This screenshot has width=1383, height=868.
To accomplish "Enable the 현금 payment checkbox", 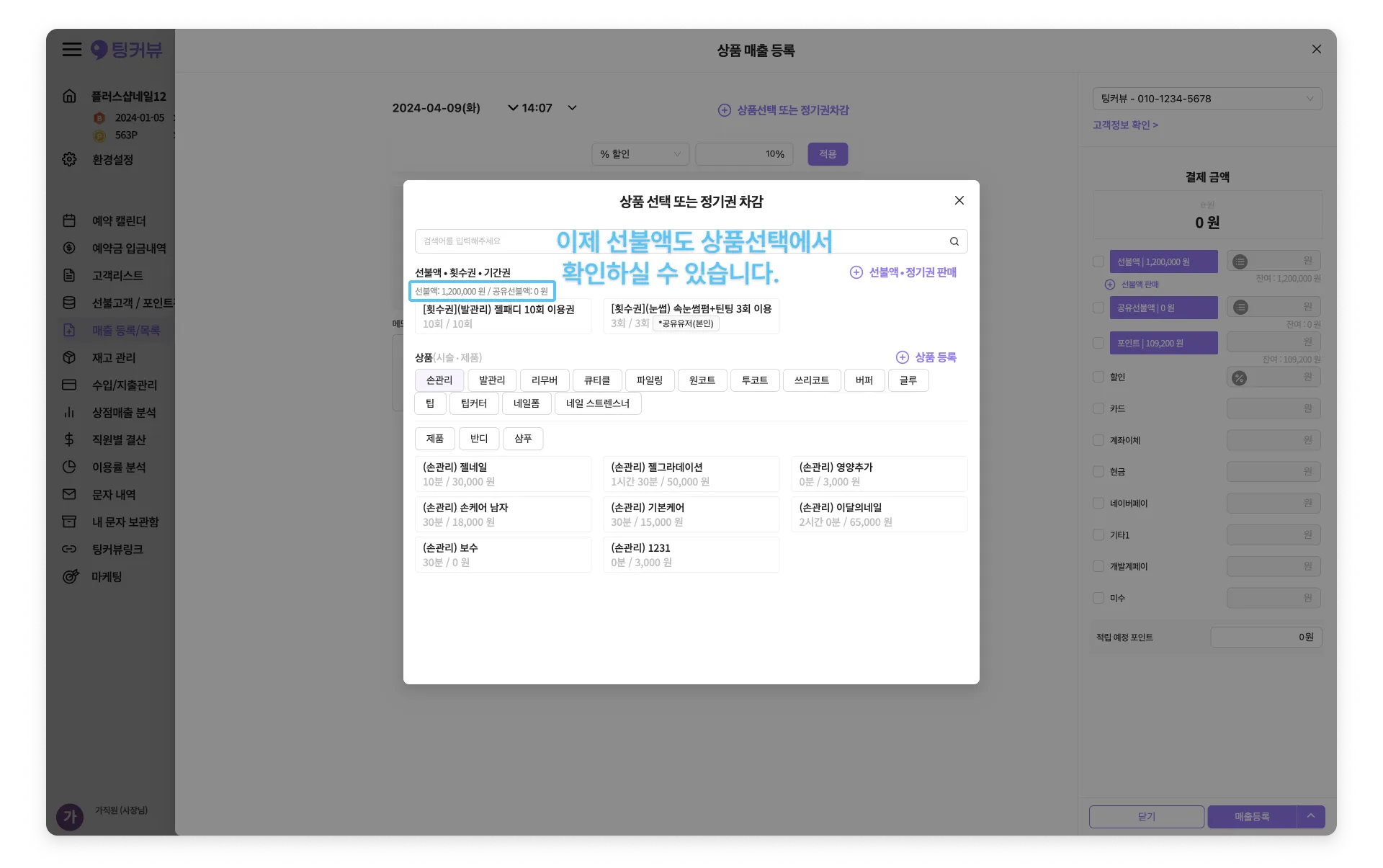I will click(x=1098, y=472).
